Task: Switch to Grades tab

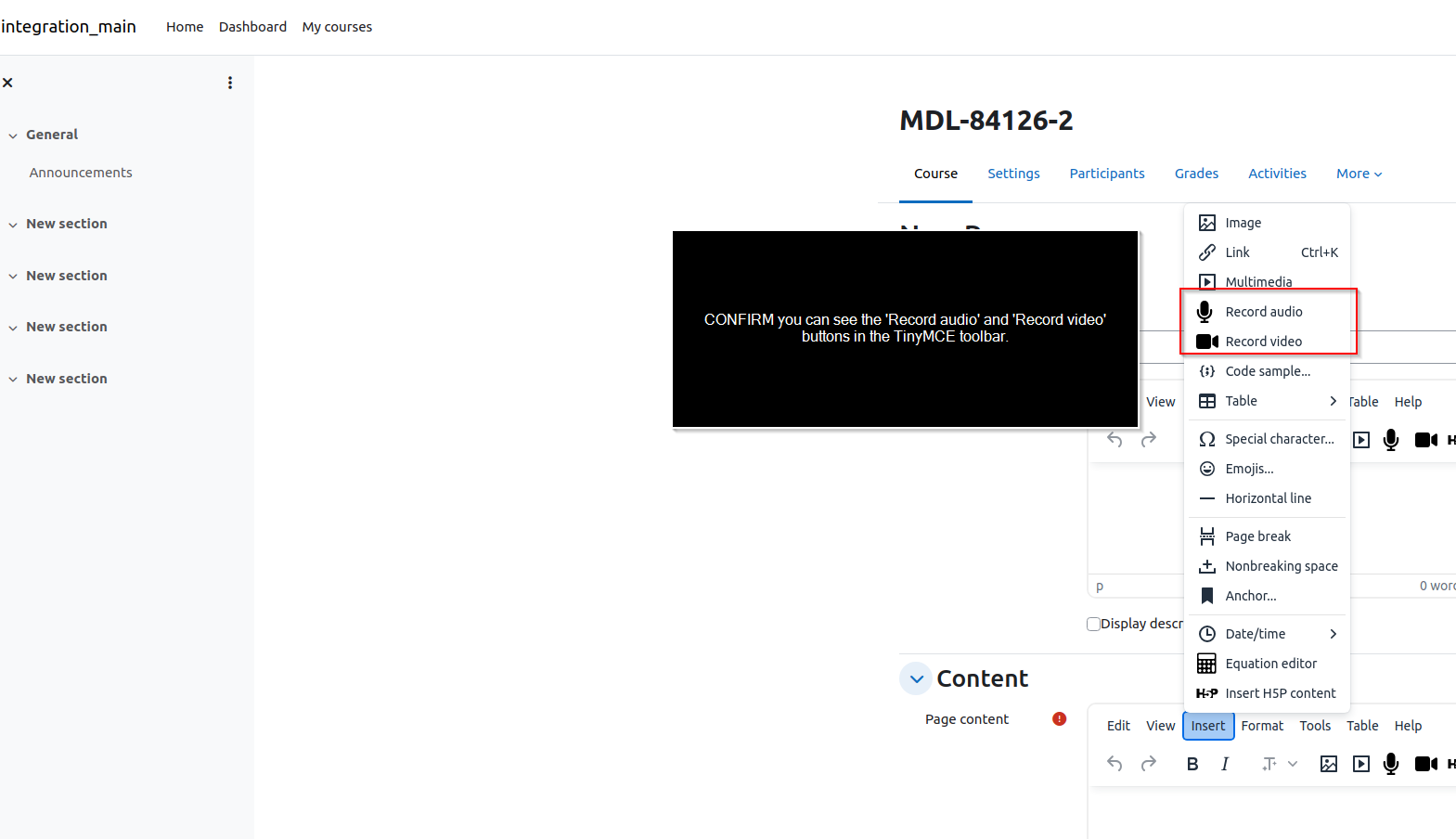Action: pyautogui.click(x=1196, y=174)
